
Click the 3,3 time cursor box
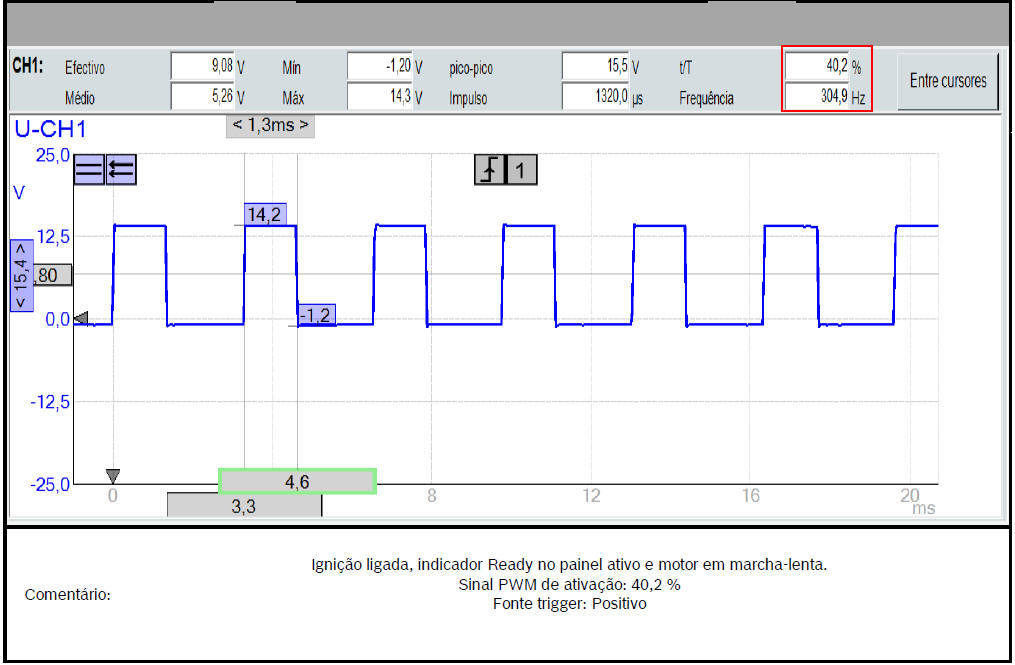click(x=244, y=506)
